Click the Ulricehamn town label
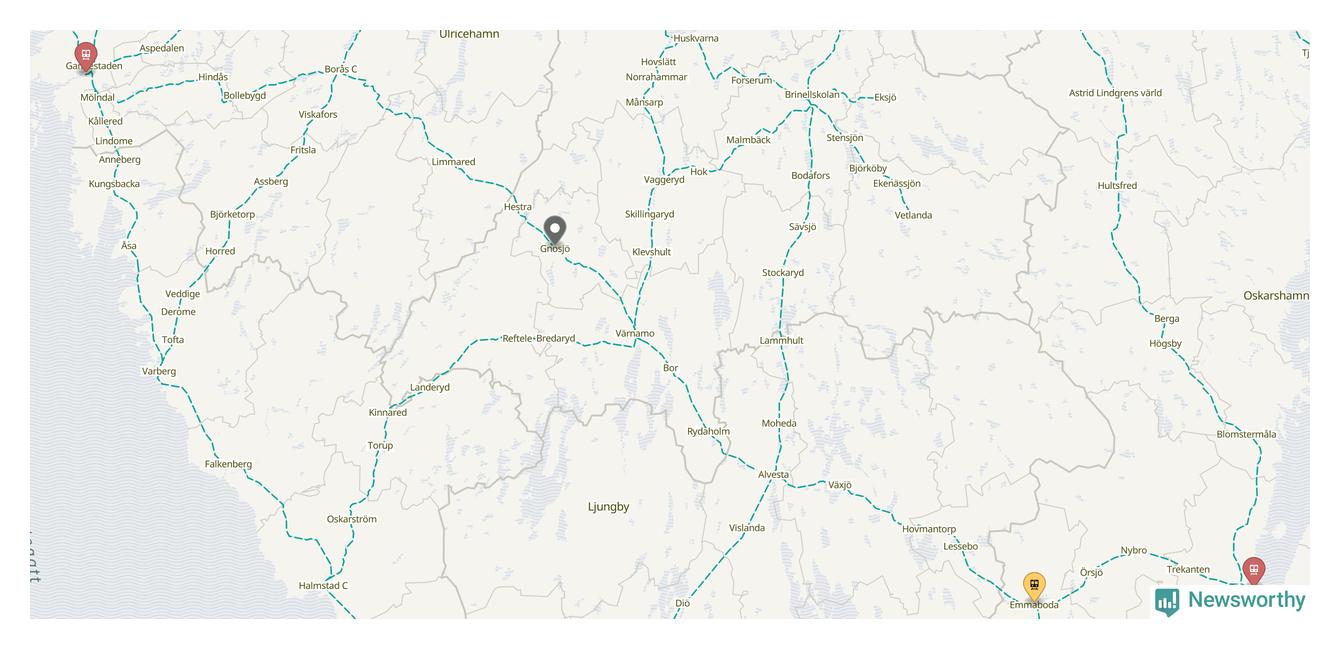 tap(469, 34)
